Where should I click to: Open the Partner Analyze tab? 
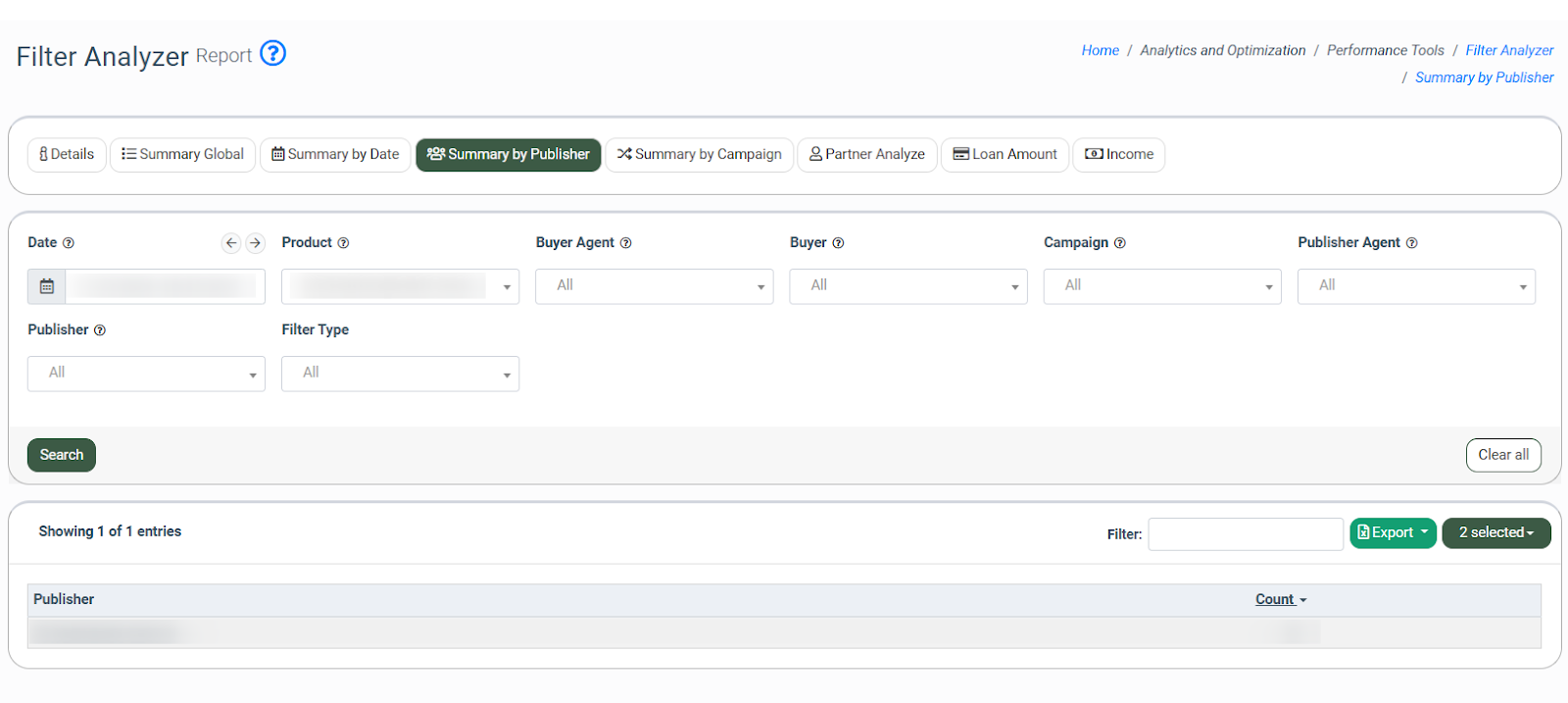pyautogui.click(x=867, y=155)
